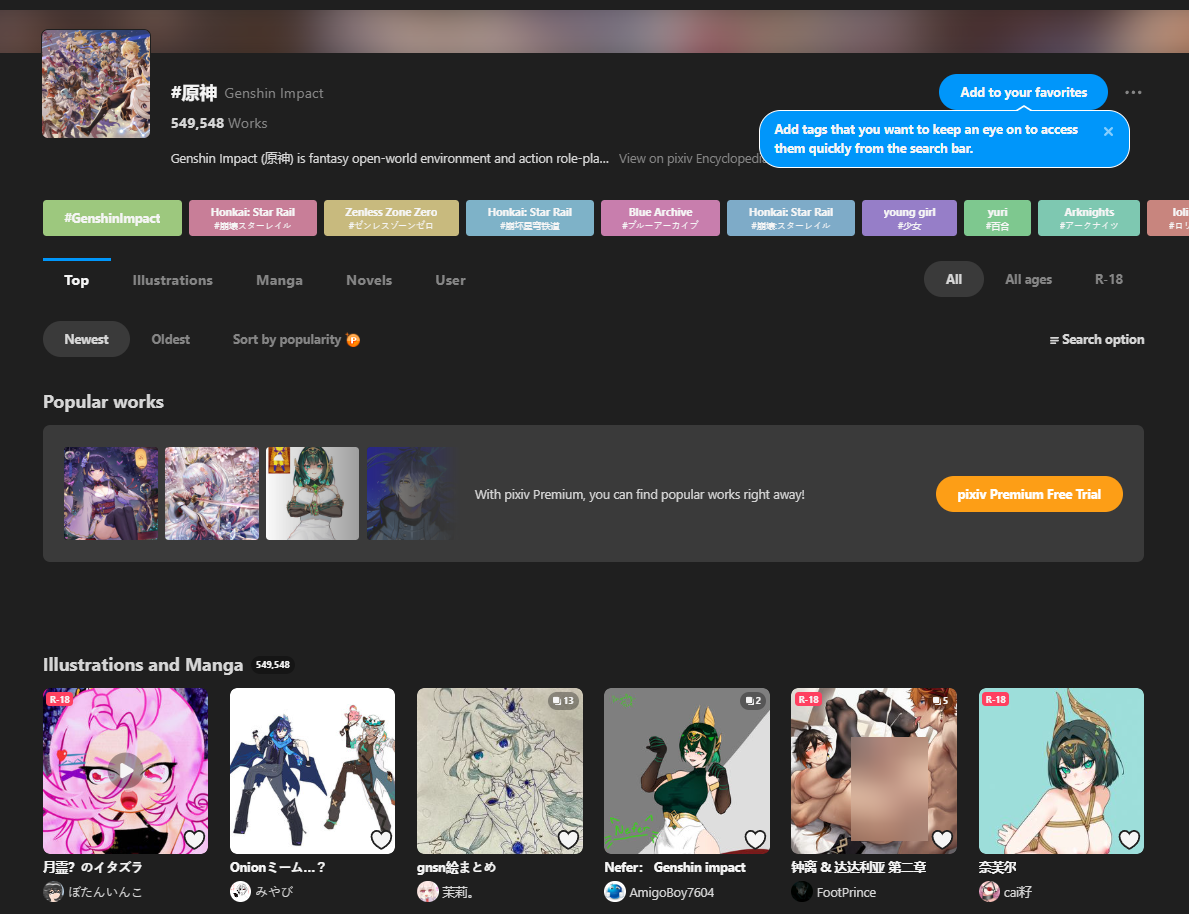The image size is (1189, 914).
Task: Open artist name ぼたんいんこ
Action: (x=105, y=893)
